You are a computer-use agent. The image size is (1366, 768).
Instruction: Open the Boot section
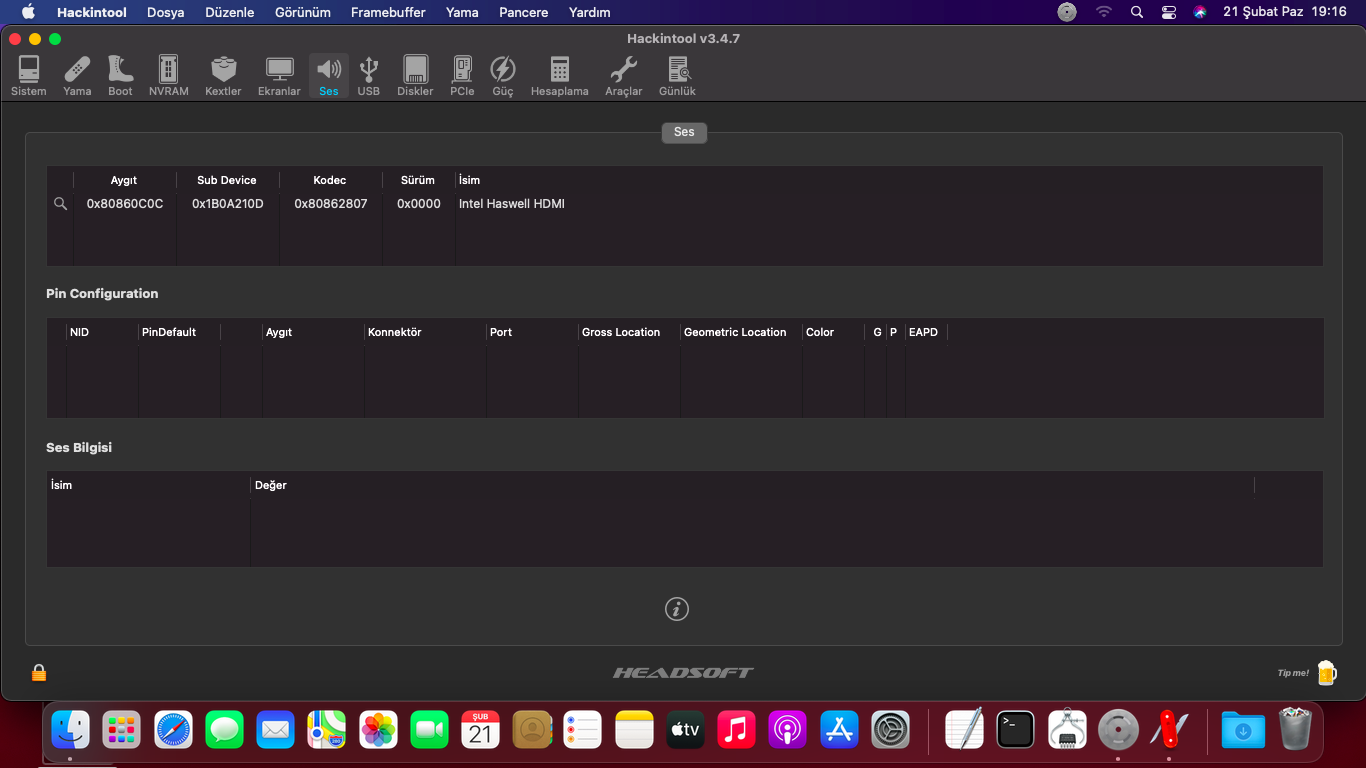(x=120, y=76)
